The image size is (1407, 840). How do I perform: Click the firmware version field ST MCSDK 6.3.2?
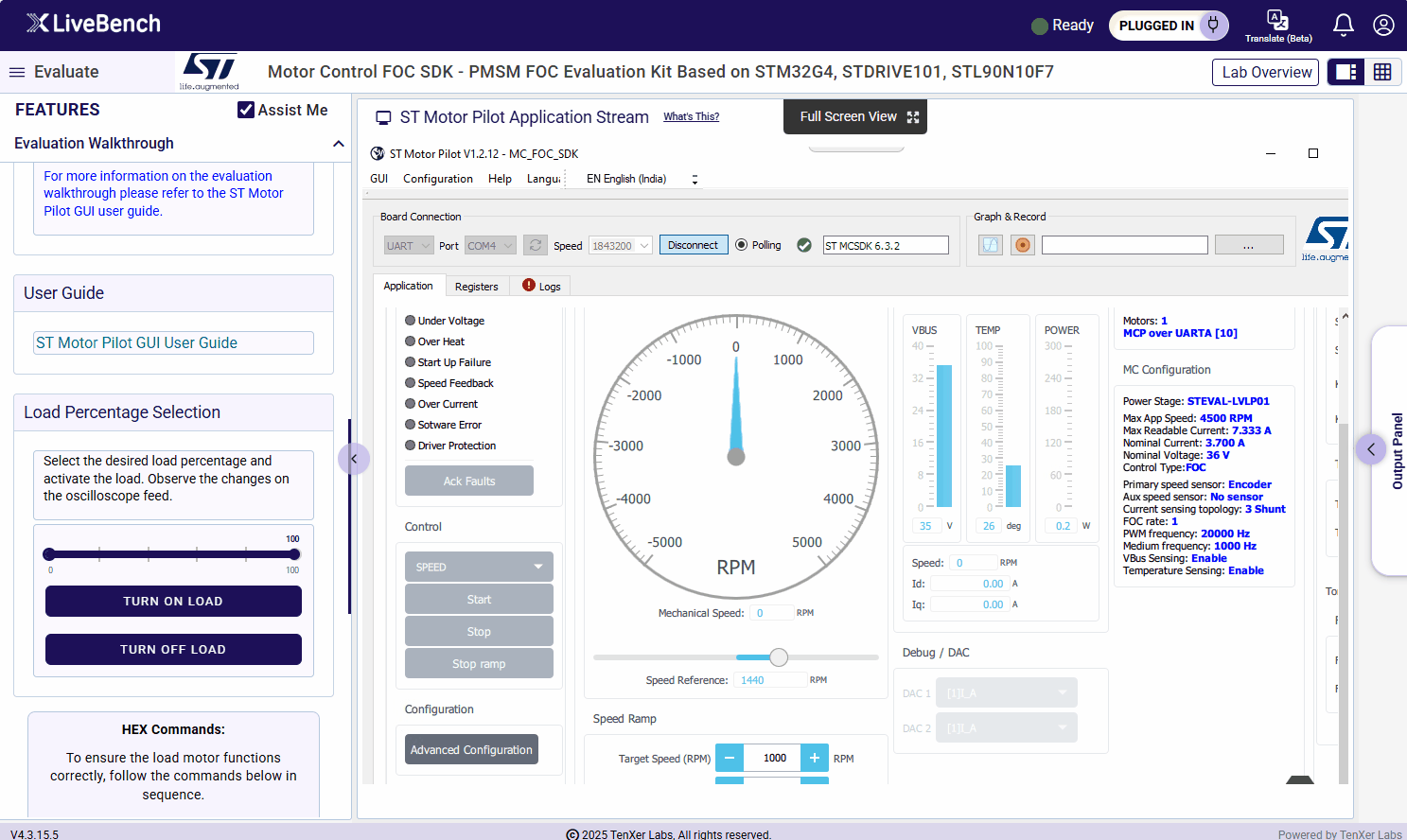pos(886,245)
